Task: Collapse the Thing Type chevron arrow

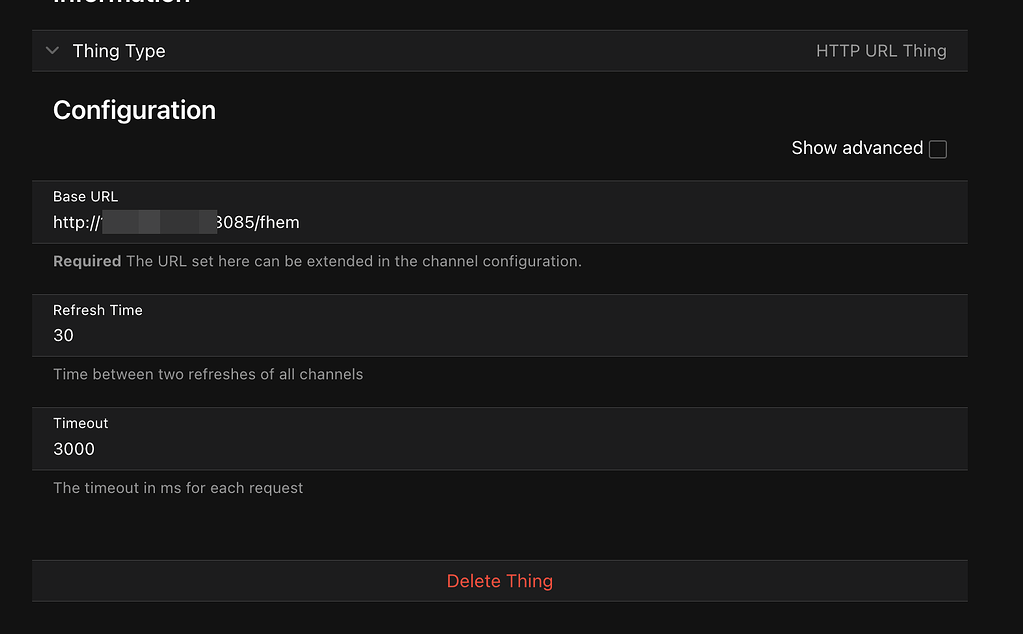Action: [53, 51]
